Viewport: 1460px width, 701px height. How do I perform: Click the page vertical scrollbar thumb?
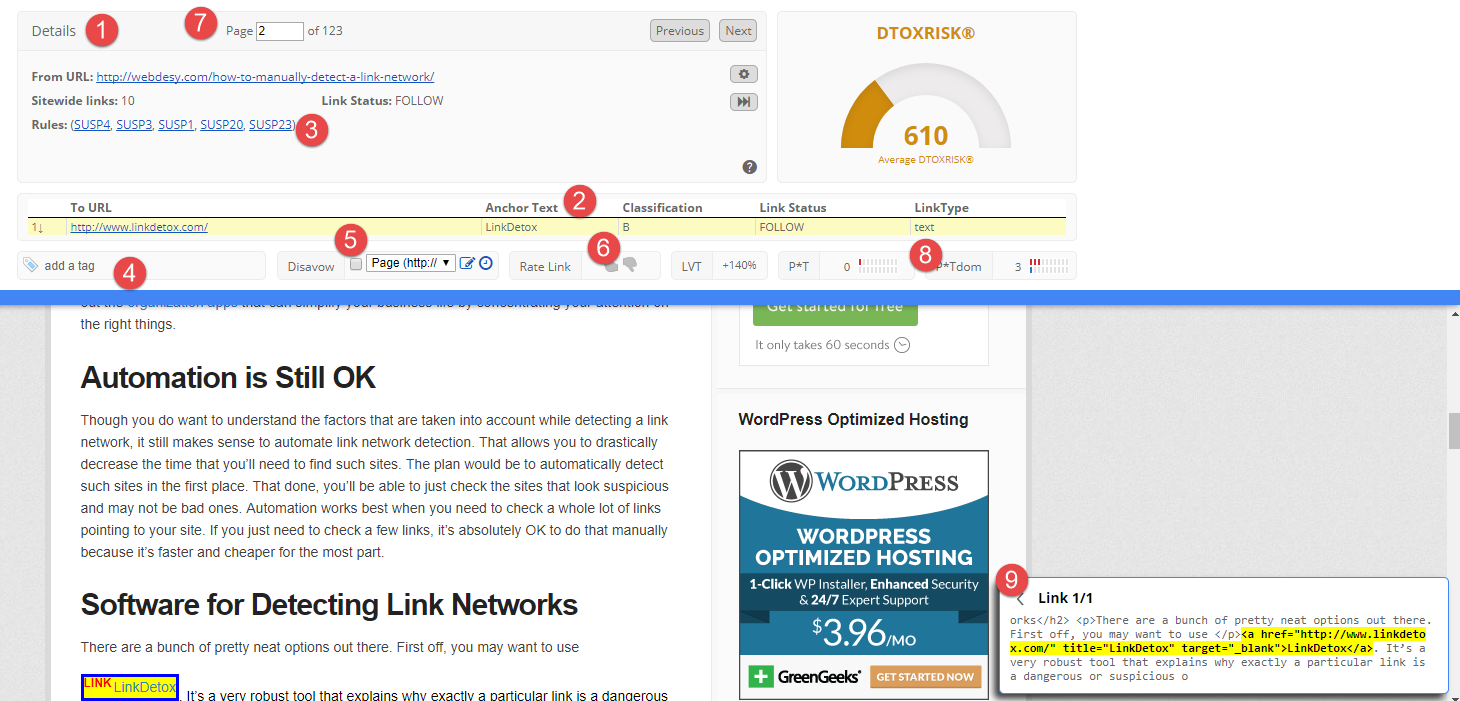click(x=1453, y=430)
